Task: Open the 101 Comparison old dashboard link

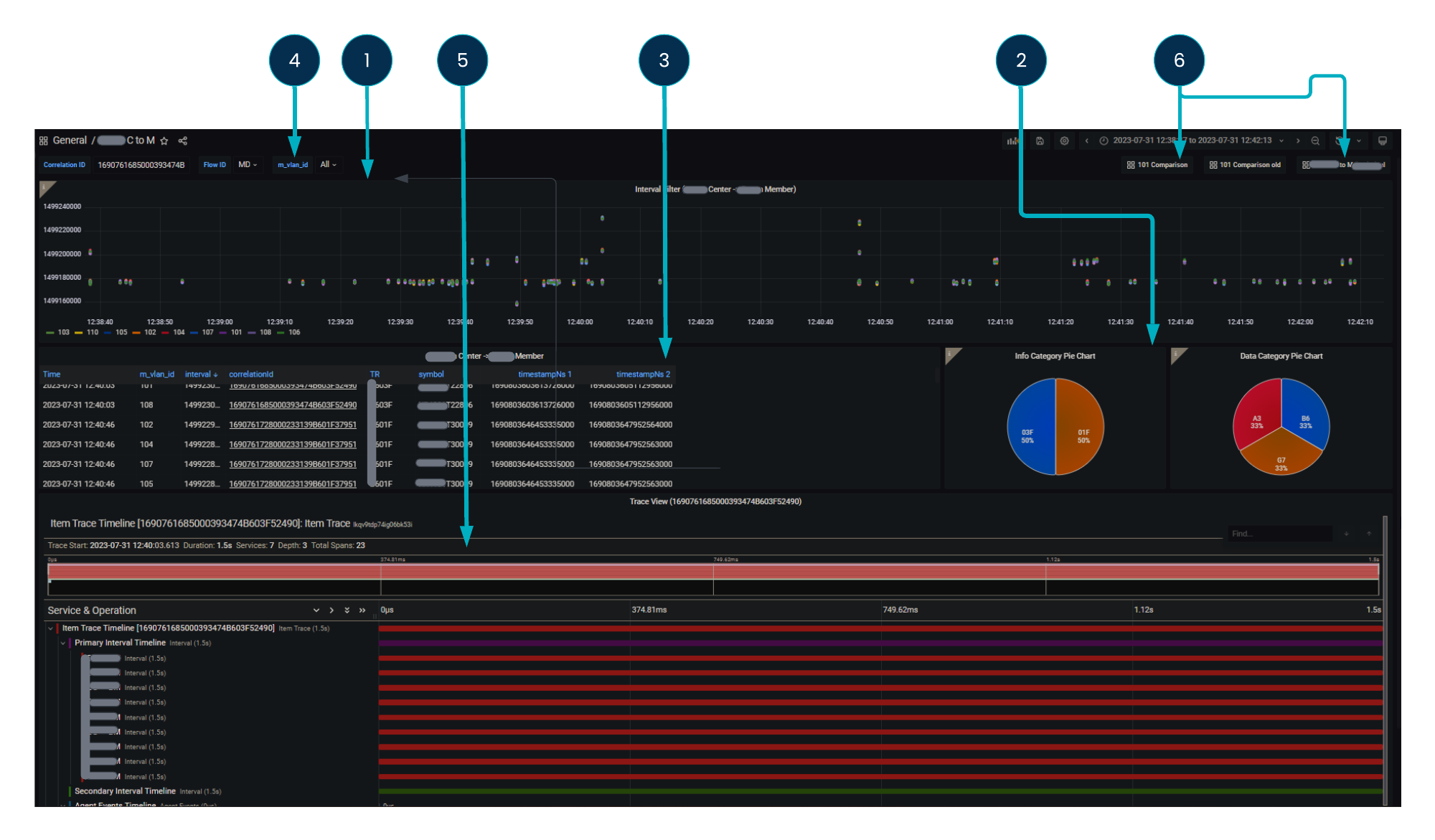Action: point(1245,165)
